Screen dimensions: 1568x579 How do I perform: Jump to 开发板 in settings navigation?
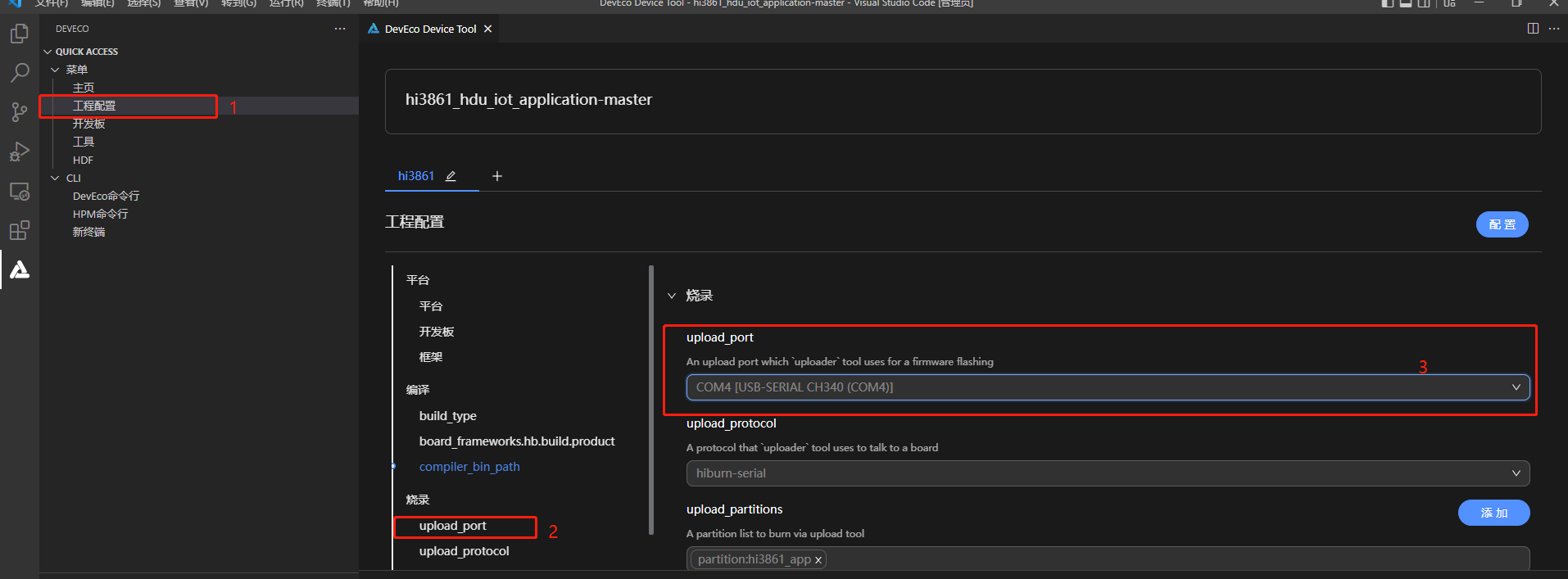[437, 332]
